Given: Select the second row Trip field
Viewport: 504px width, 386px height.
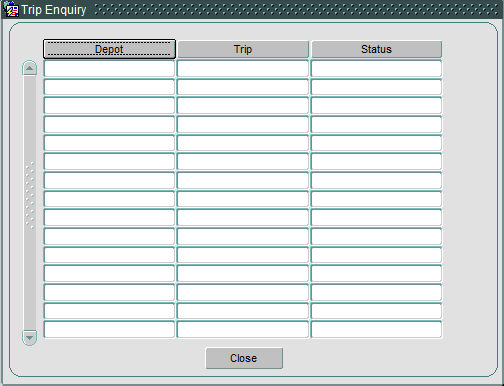Looking at the screenshot, I should coord(243,87).
